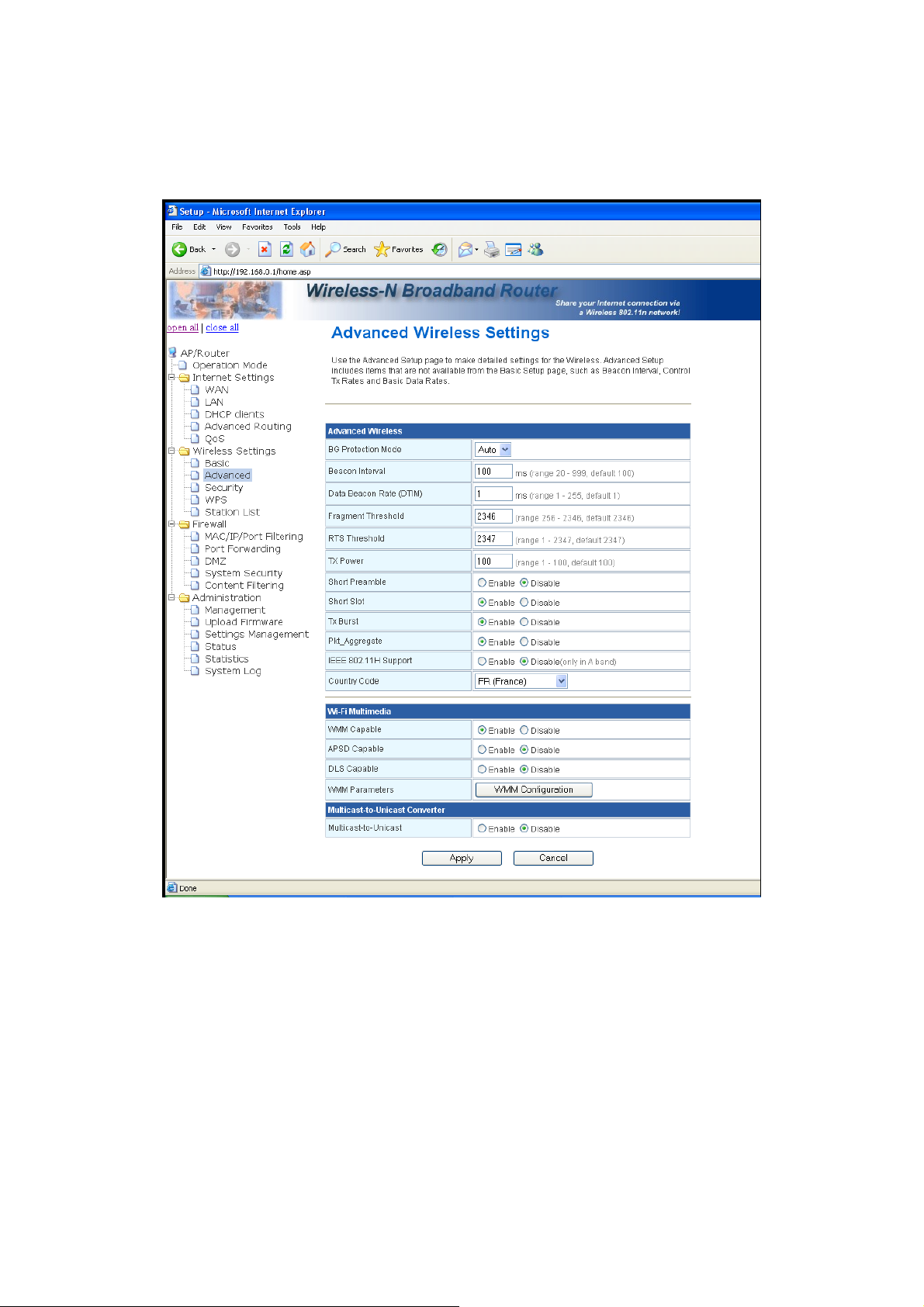
Task: Open the View menu
Action: [x=223, y=227]
